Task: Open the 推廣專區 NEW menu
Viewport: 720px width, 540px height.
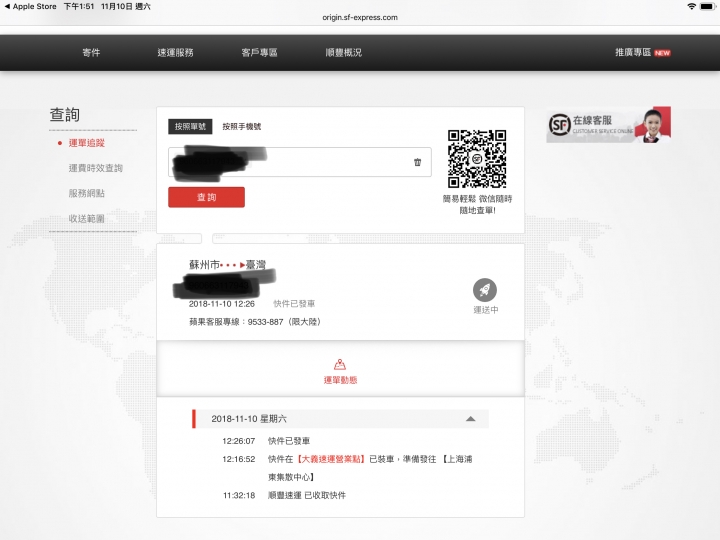Action: (642, 52)
